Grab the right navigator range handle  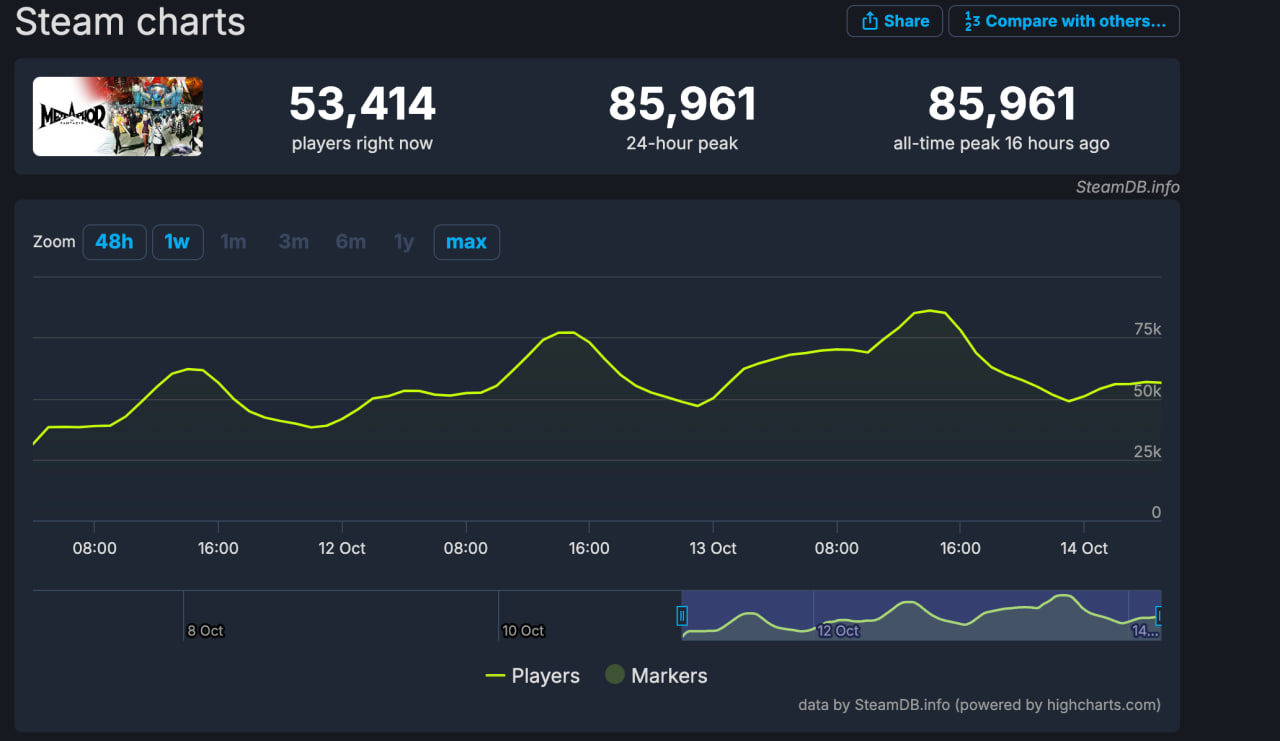point(1159,615)
